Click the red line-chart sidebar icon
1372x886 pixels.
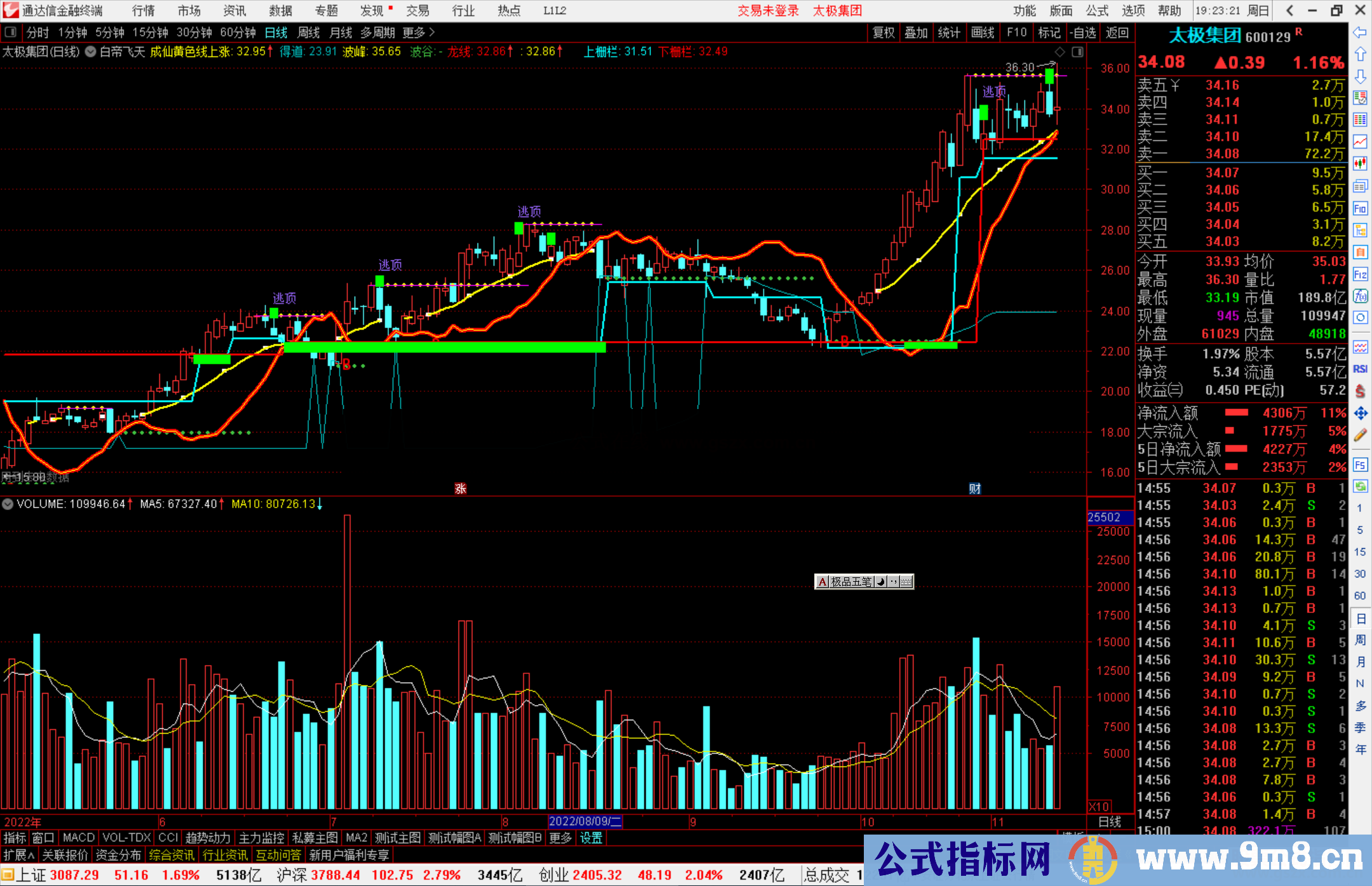click(1360, 141)
